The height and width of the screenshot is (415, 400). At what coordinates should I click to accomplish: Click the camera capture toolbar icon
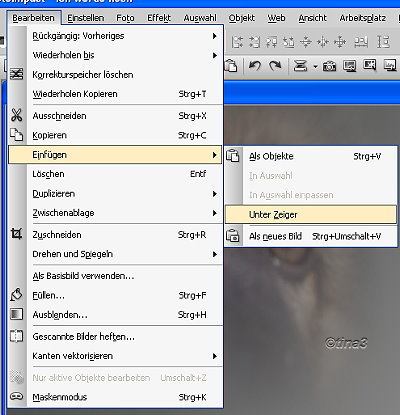pyautogui.click(x=329, y=66)
